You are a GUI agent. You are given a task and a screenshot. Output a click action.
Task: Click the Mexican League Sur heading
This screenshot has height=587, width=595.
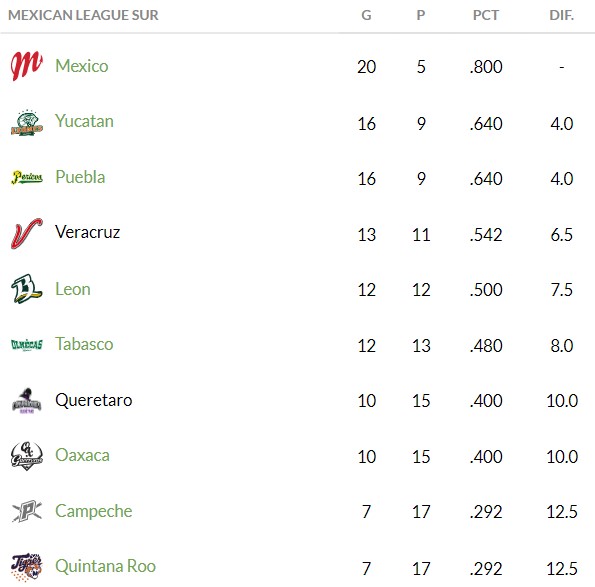coord(83,15)
